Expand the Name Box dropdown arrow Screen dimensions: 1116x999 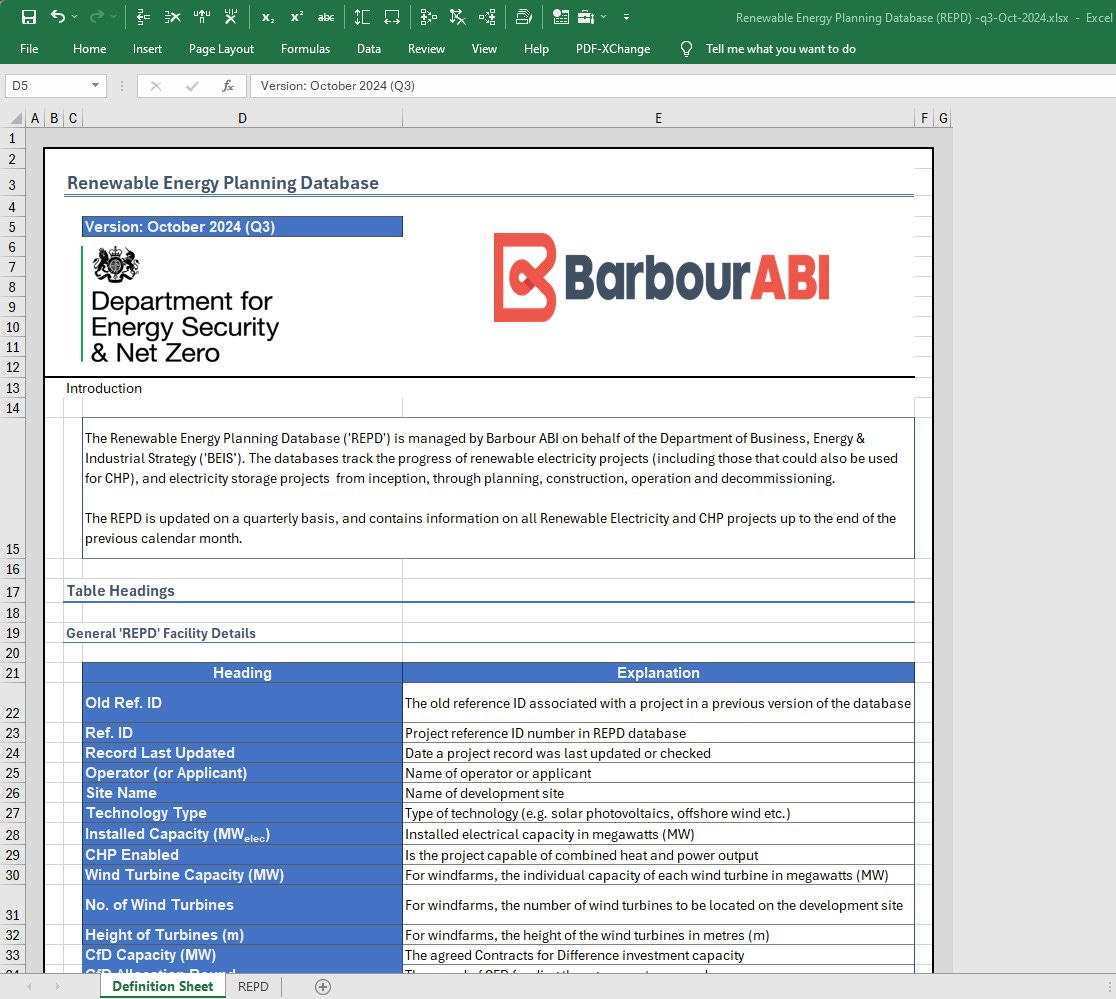pos(95,86)
